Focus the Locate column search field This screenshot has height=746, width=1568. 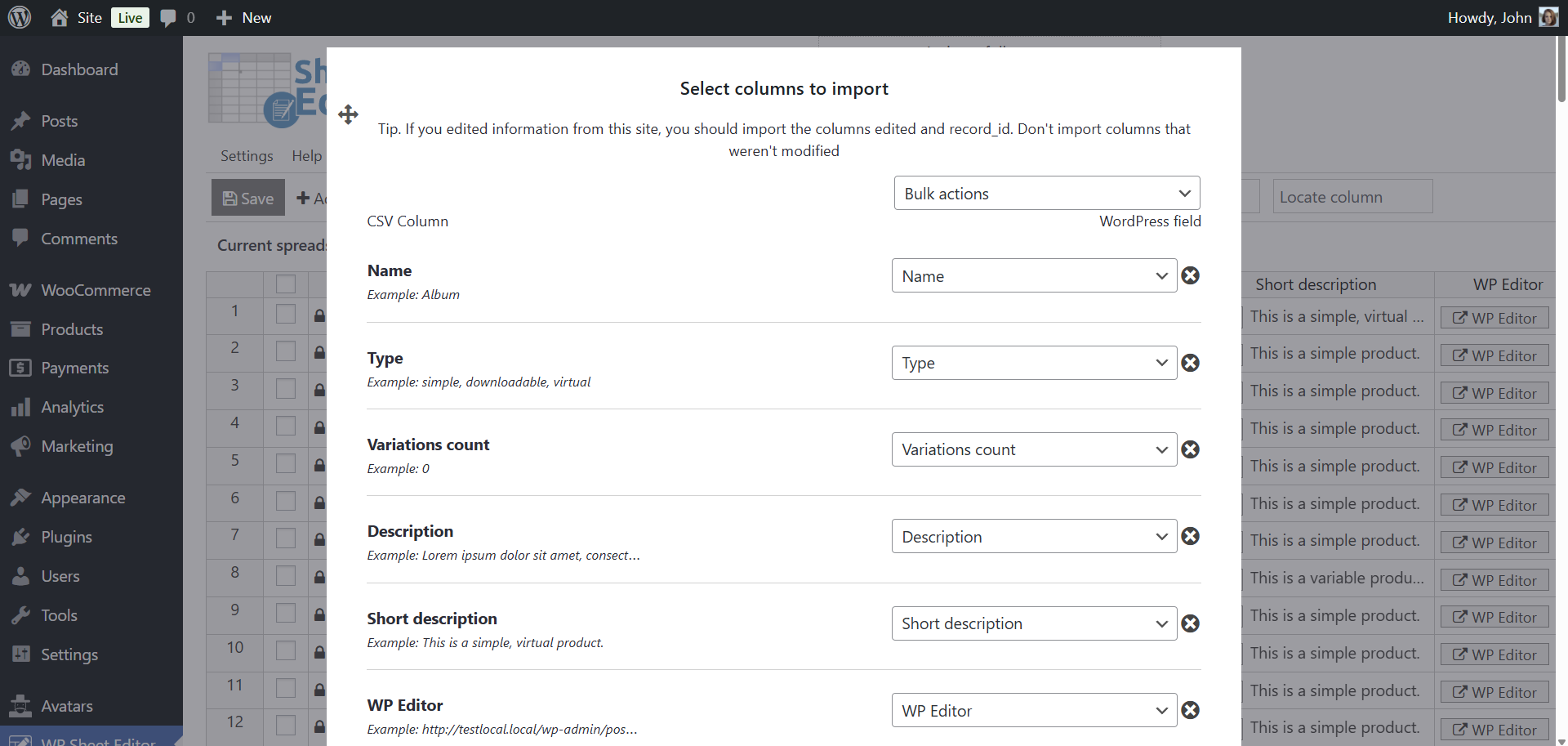click(1352, 197)
